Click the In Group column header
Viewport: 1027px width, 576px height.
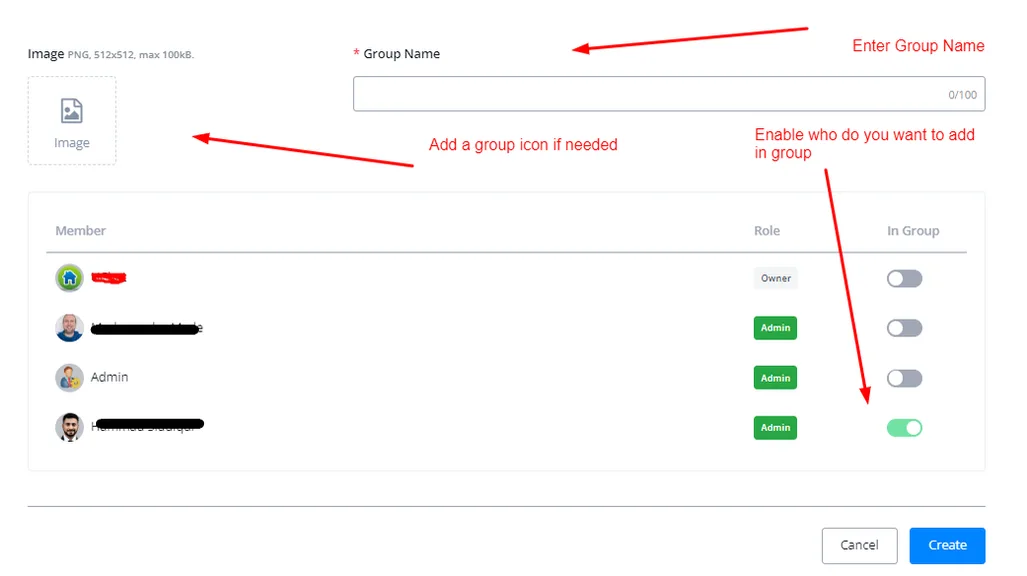pos(913,231)
